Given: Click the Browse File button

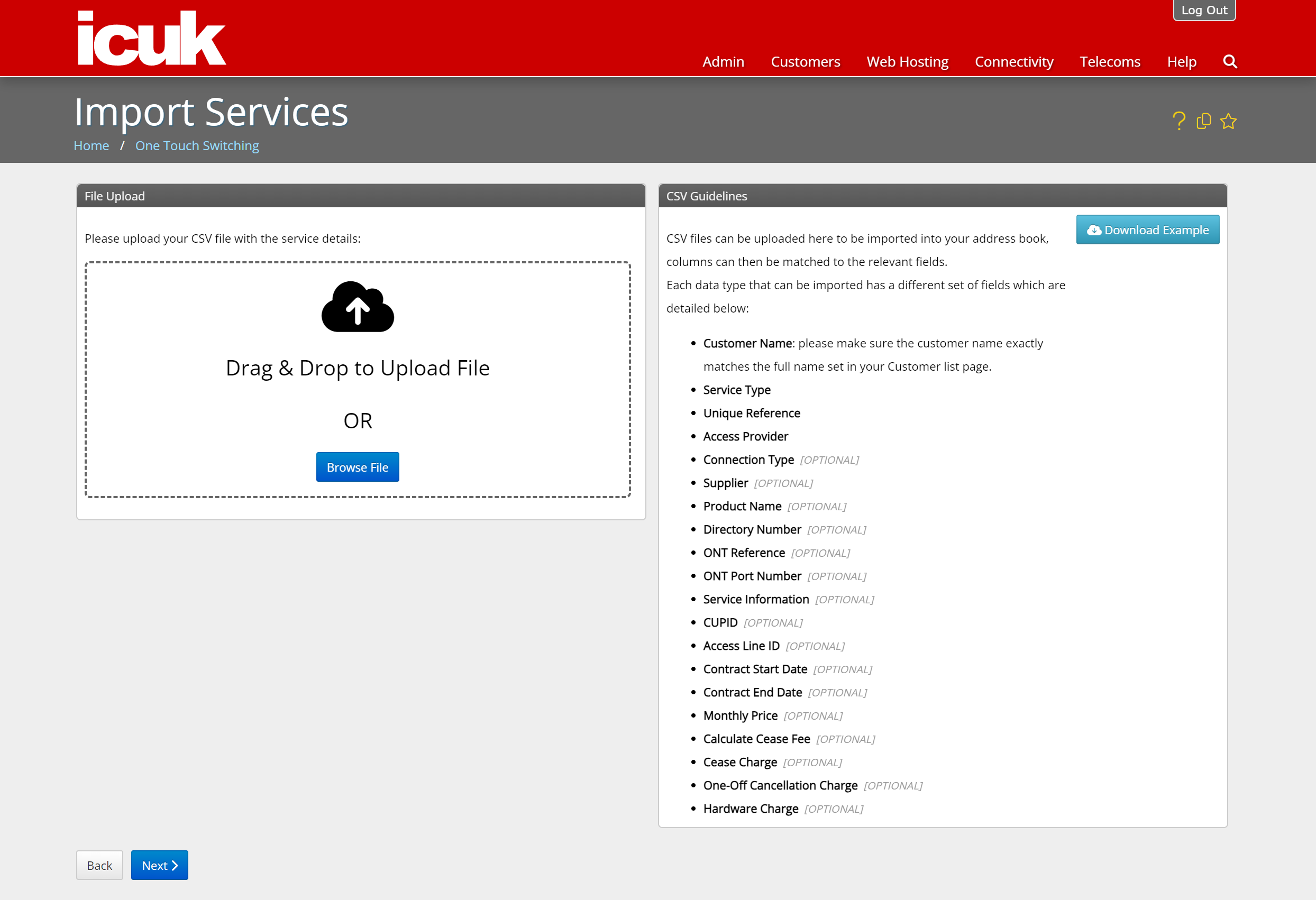Looking at the screenshot, I should (x=358, y=467).
